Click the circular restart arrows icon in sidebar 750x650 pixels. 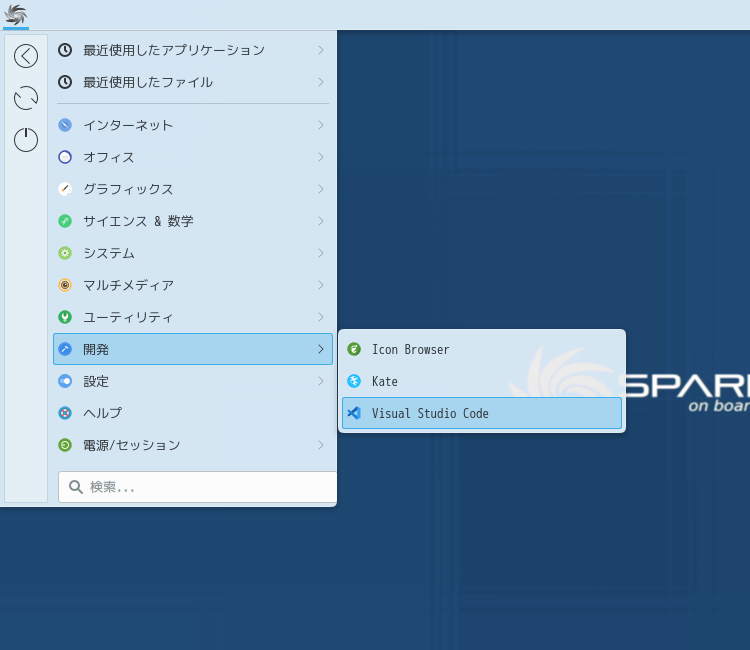pyautogui.click(x=26, y=98)
